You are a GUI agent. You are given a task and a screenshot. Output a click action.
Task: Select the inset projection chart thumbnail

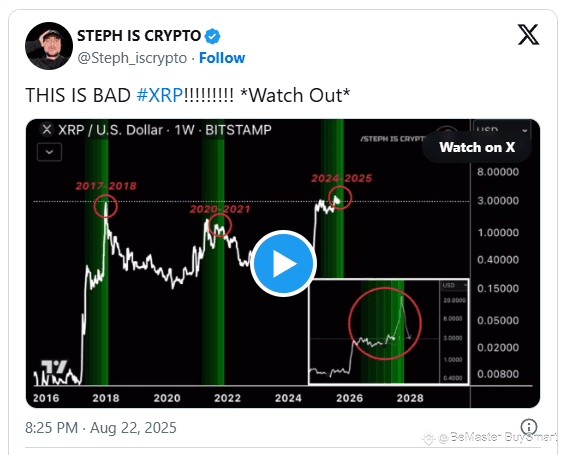click(389, 332)
